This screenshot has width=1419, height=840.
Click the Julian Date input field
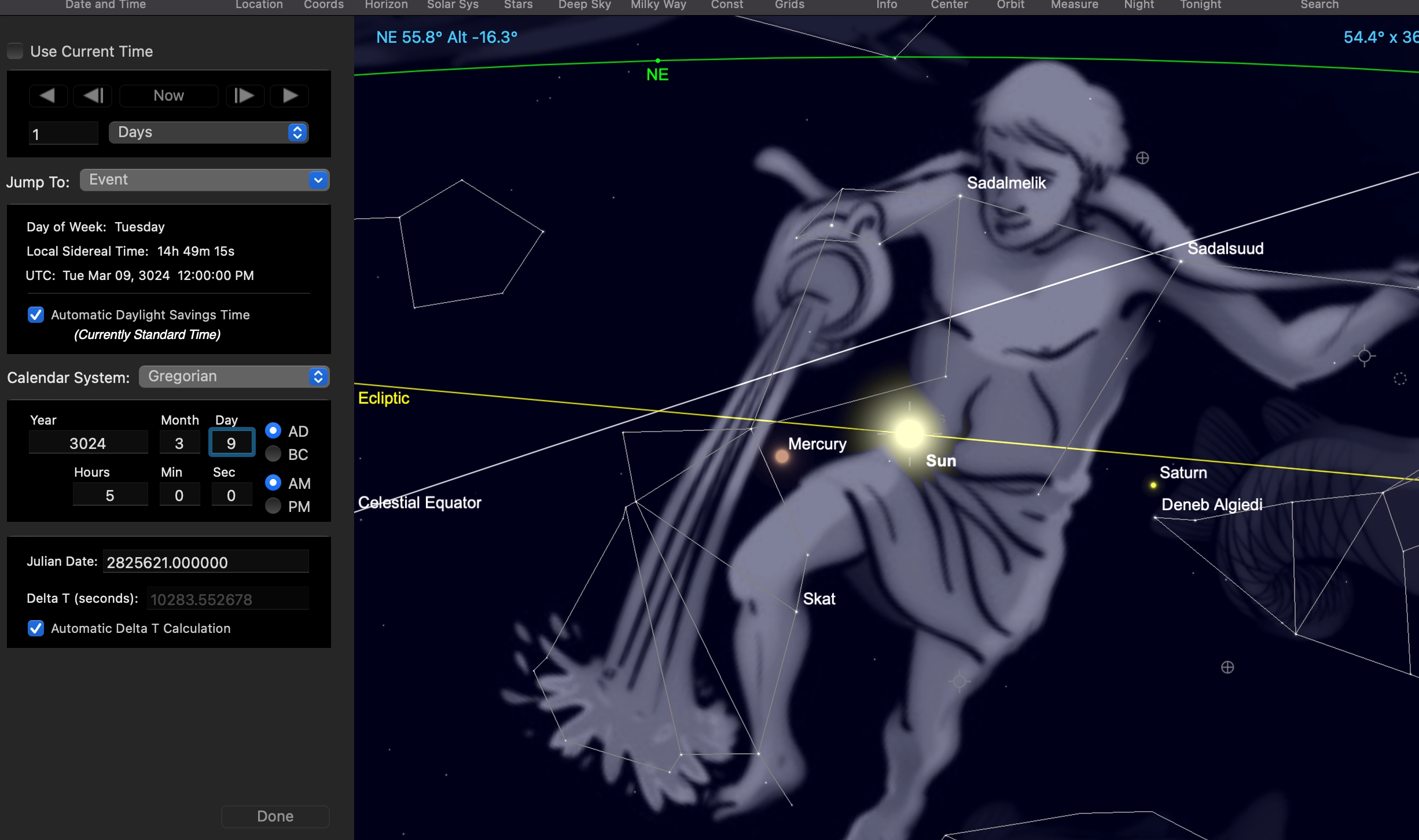click(x=205, y=562)
